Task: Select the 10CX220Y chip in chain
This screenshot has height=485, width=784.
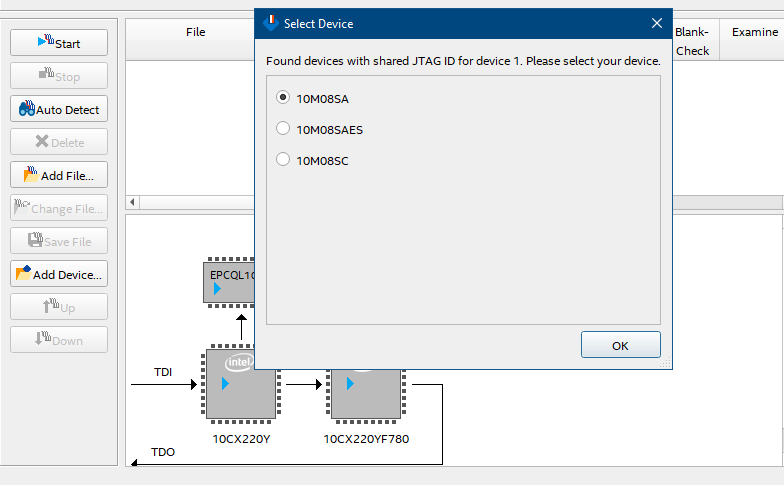Action: click(x=240, y=385)
